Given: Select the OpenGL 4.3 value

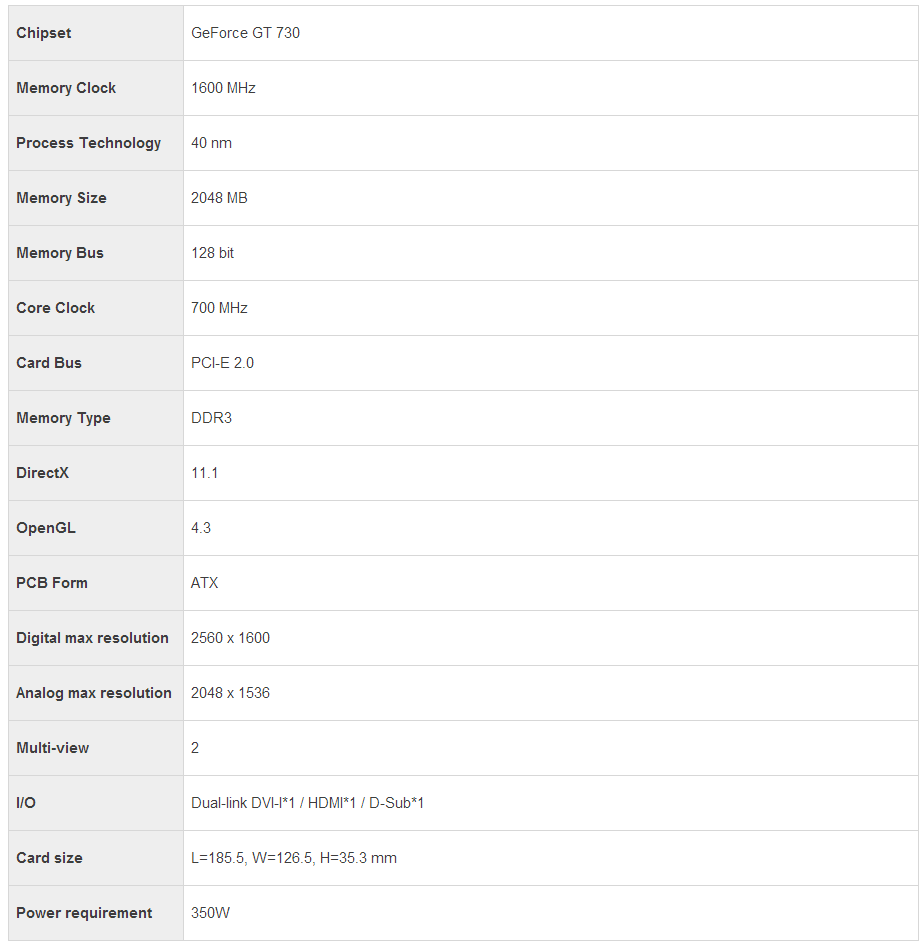Looking at the screenshot, I should pos(201,528).
